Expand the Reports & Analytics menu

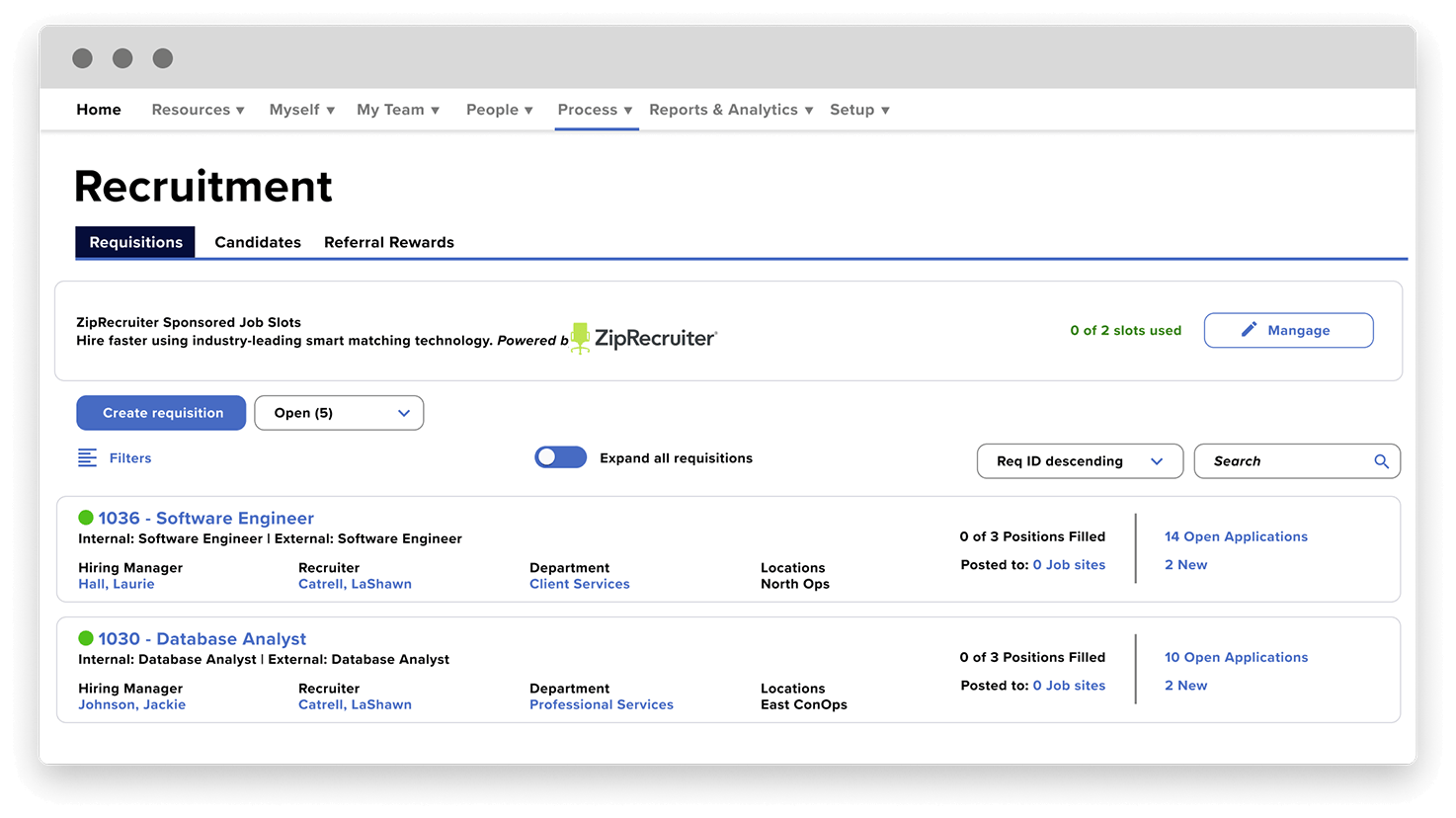click(x=731, y=110)
